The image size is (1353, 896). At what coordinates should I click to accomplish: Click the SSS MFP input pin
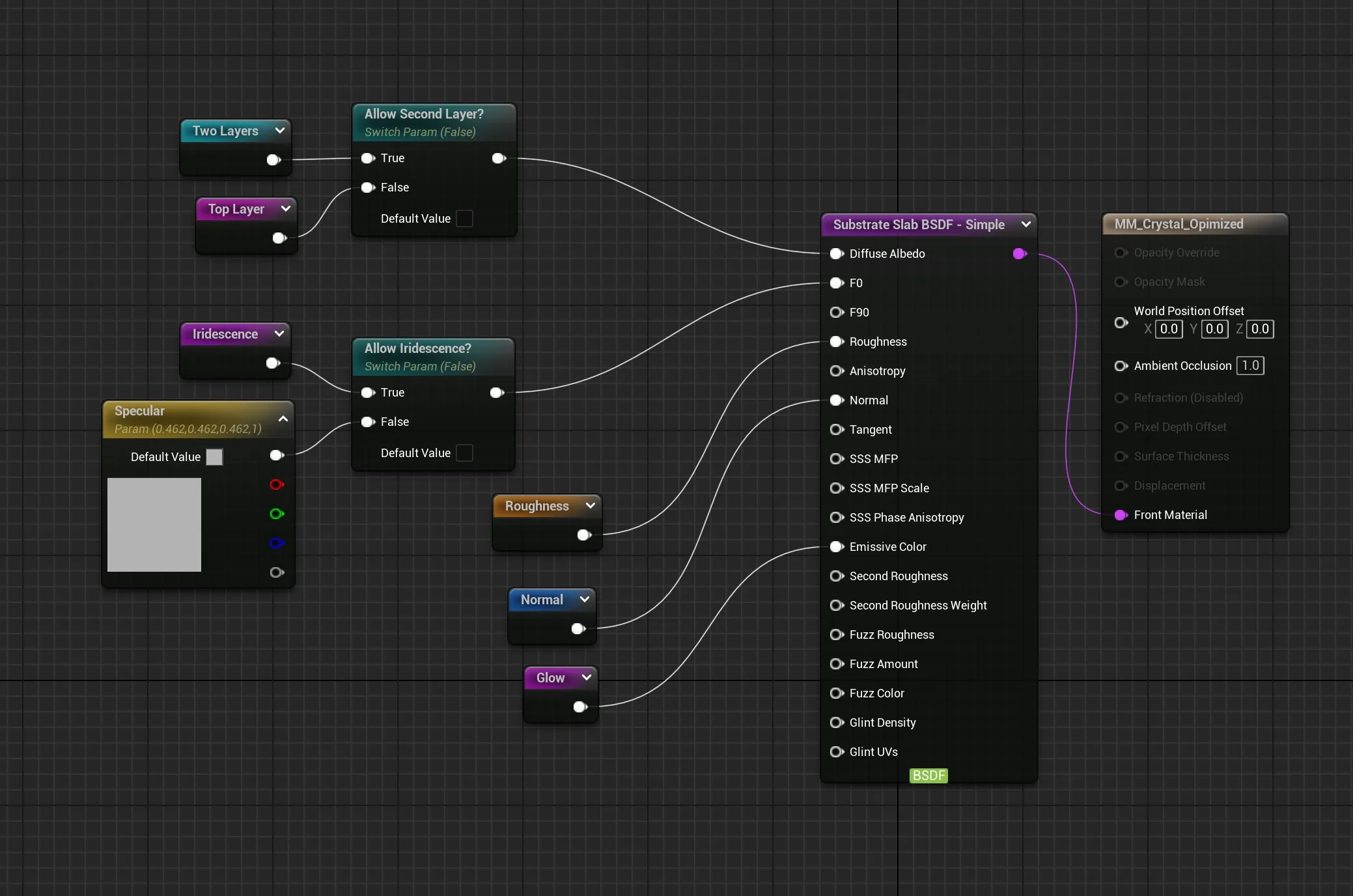click(837, 459)
